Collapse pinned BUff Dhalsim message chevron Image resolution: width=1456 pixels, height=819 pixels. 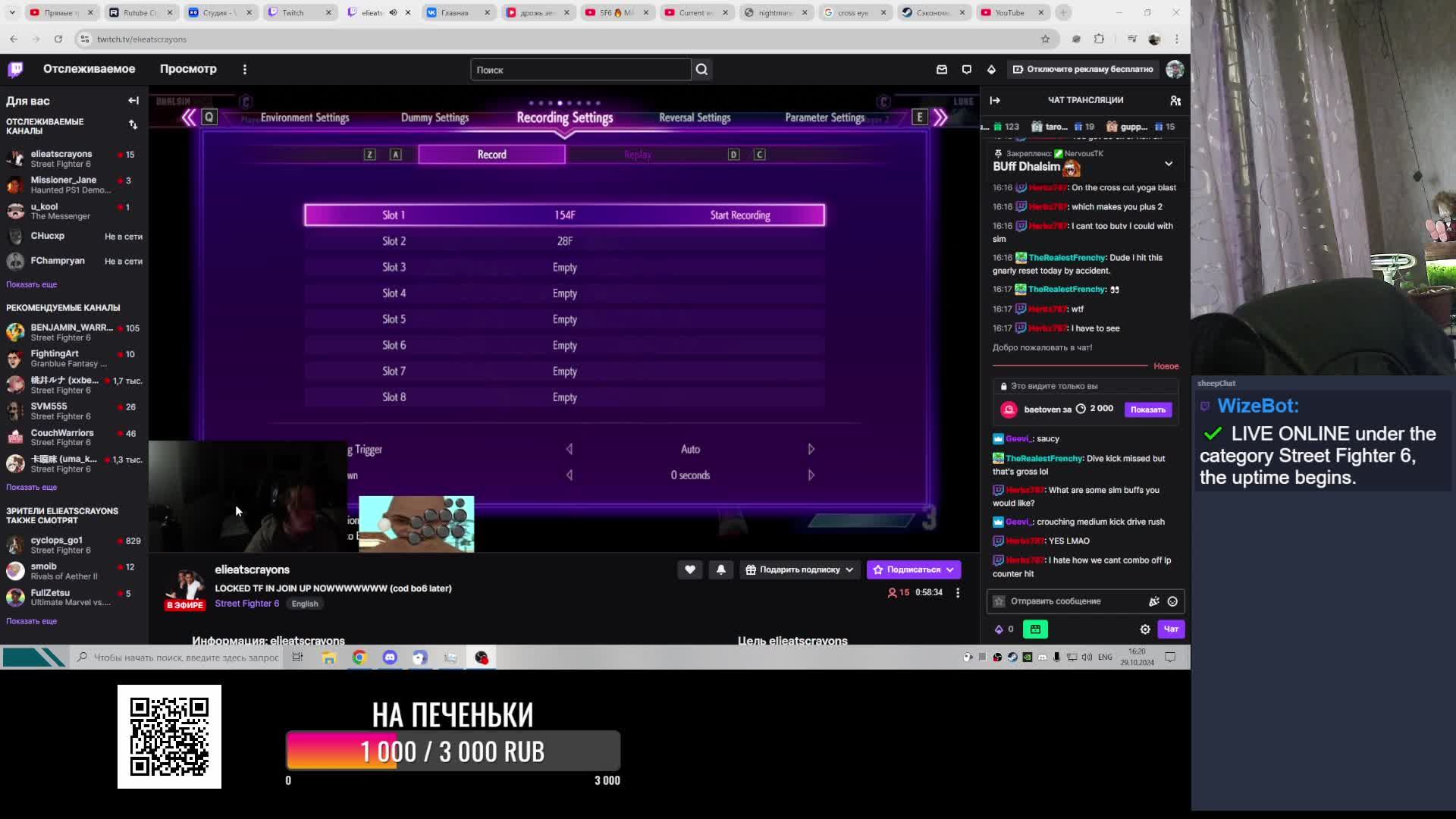coord(1168,164)
